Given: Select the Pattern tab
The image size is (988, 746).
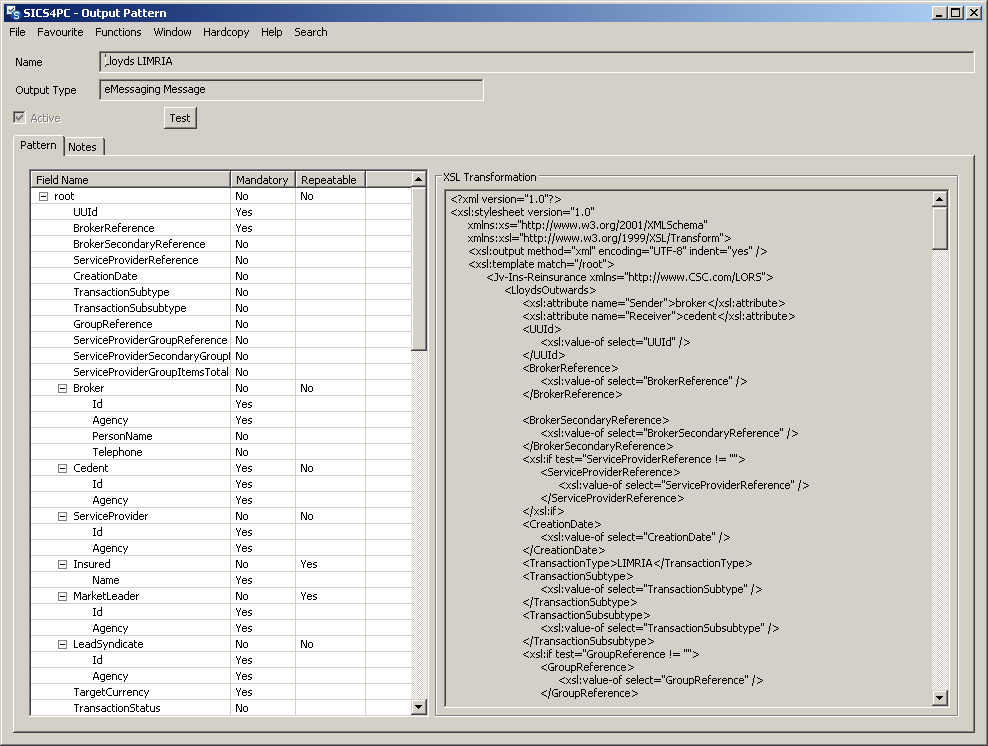Looking at the screenshot, I should click(x=39, y=146).
